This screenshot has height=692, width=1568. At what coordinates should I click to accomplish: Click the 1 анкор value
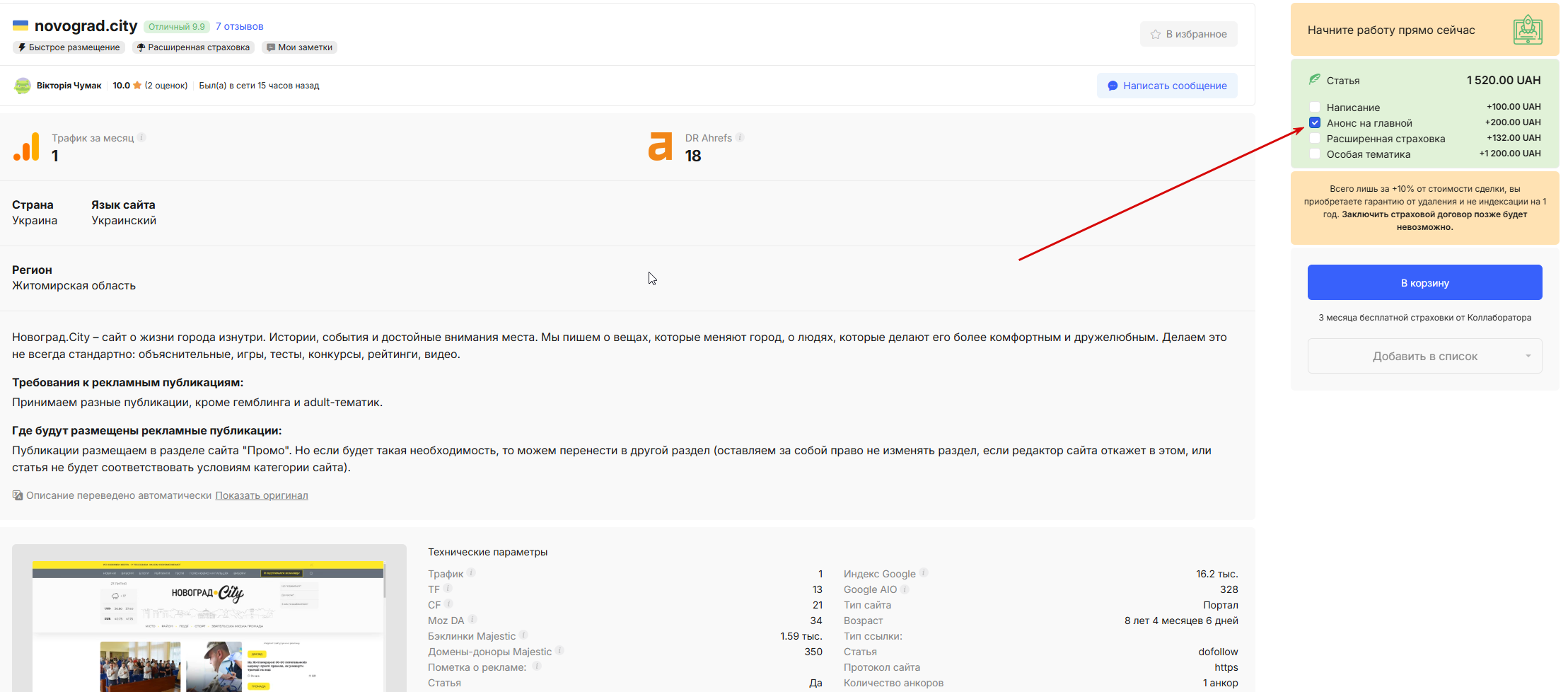1221,683
